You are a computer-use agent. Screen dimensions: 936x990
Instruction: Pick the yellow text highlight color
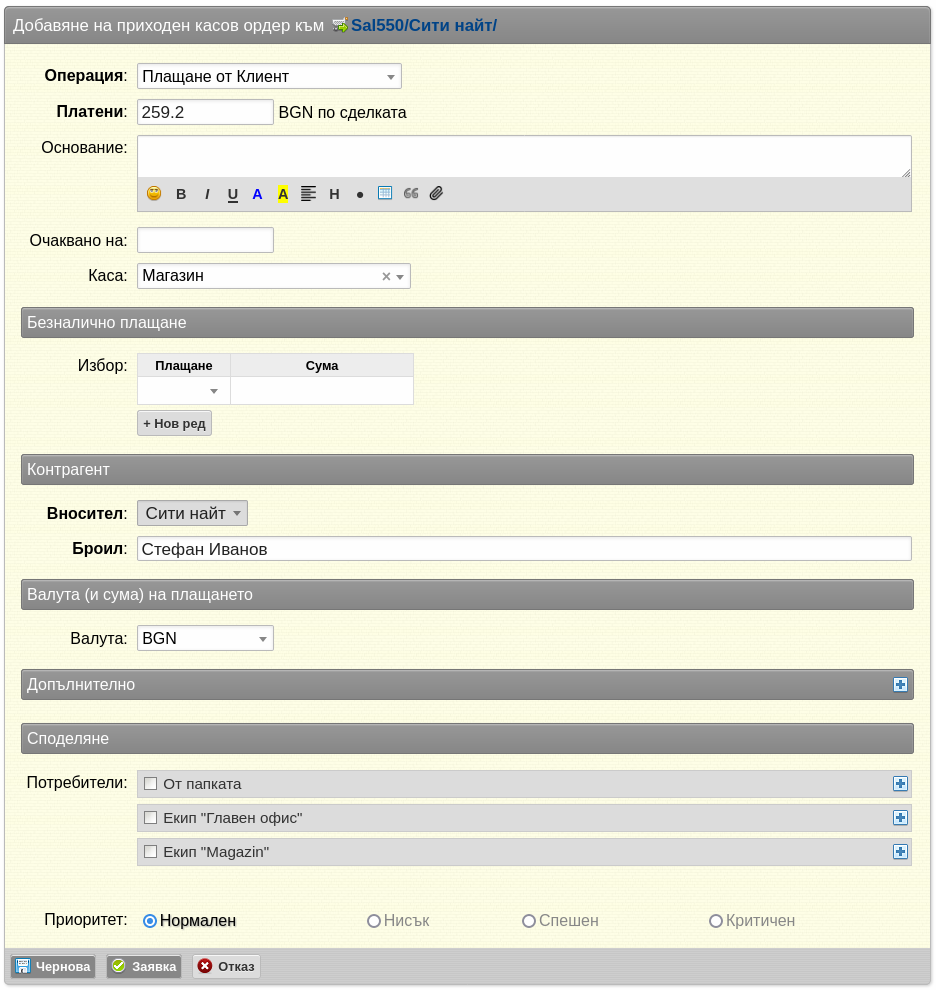(283, 194)
